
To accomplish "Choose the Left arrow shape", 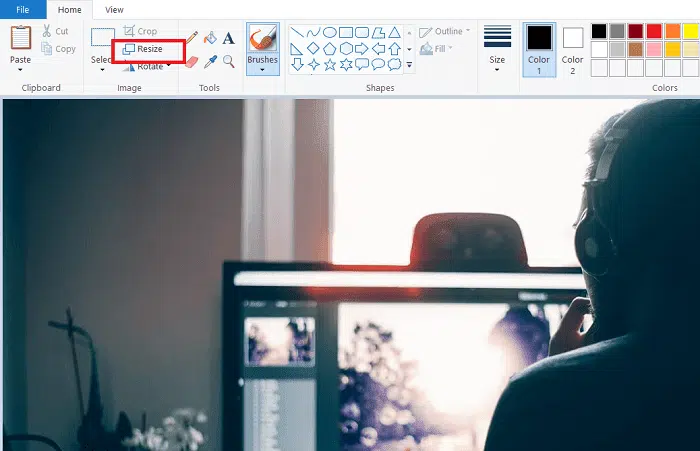I will coord(378,49).
